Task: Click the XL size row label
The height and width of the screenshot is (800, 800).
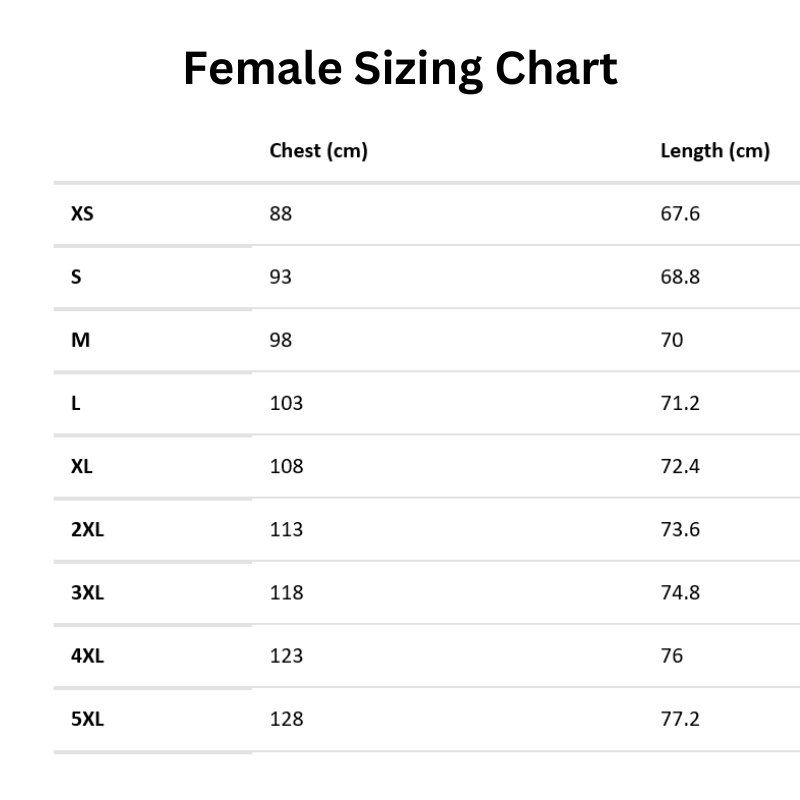Action: point(82,466)
